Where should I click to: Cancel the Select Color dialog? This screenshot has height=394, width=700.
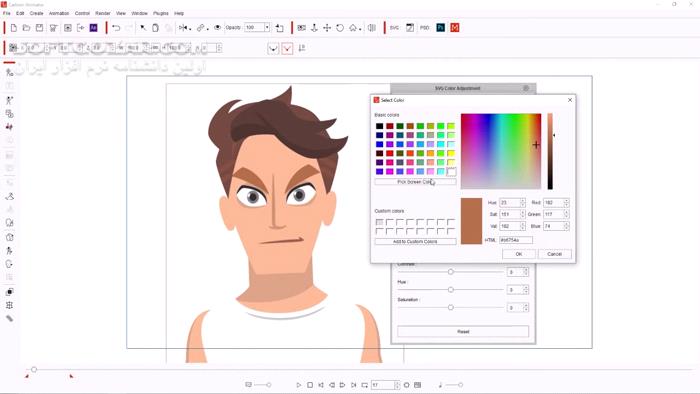click(554, 254)
